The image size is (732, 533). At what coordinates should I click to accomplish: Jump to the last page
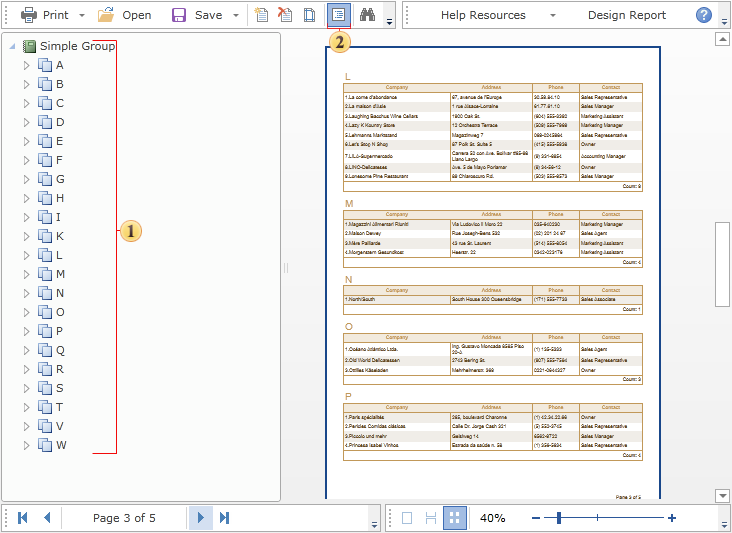tap(225, 518)
